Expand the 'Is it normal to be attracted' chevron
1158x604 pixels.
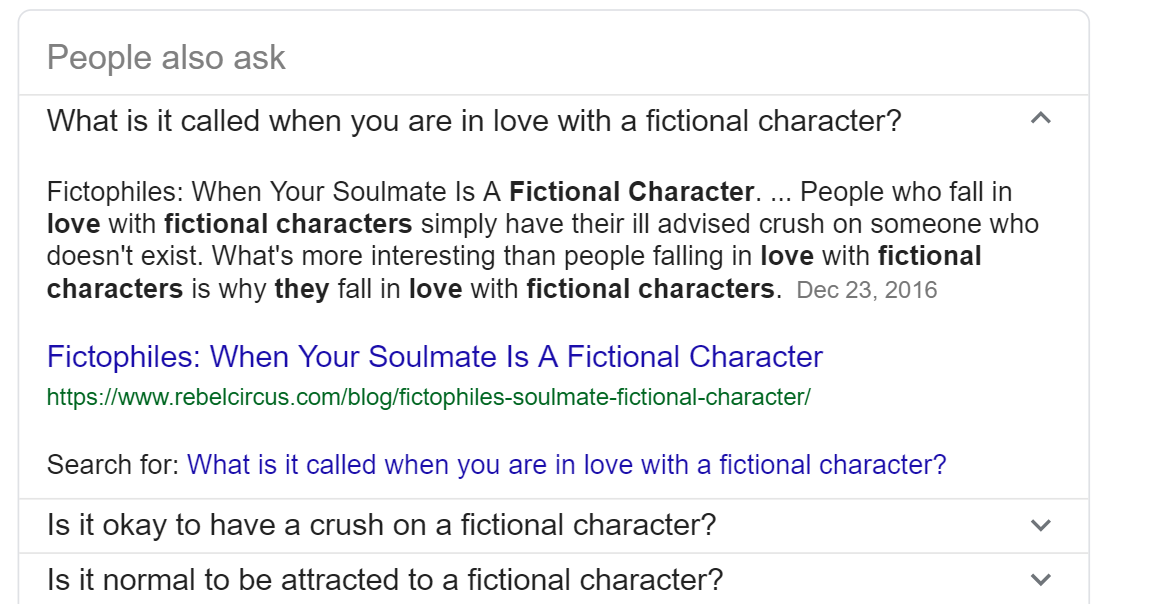[1040, 579]
